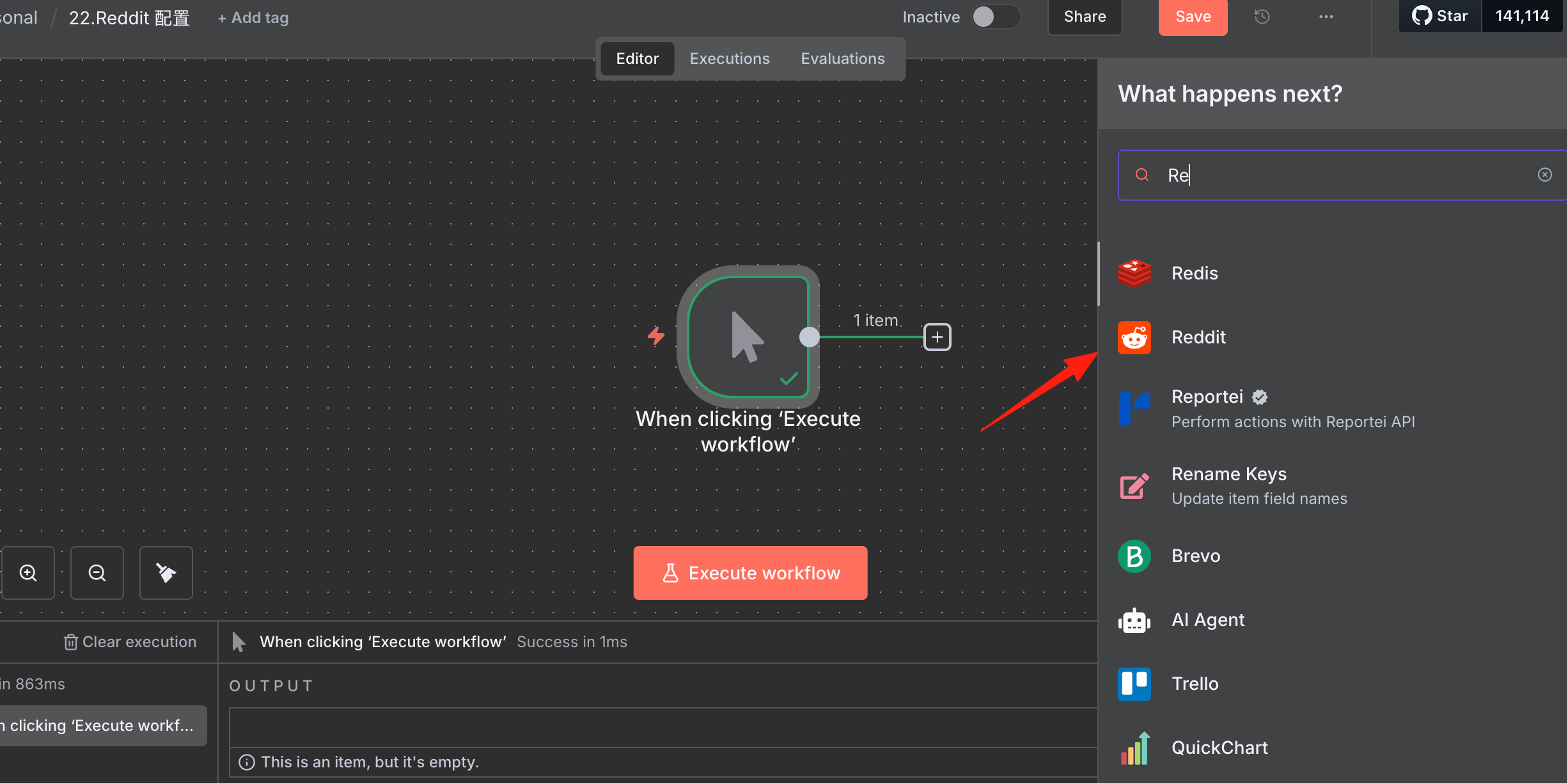Clear the node search field
1568x784 pixels.
(1545, 175)
